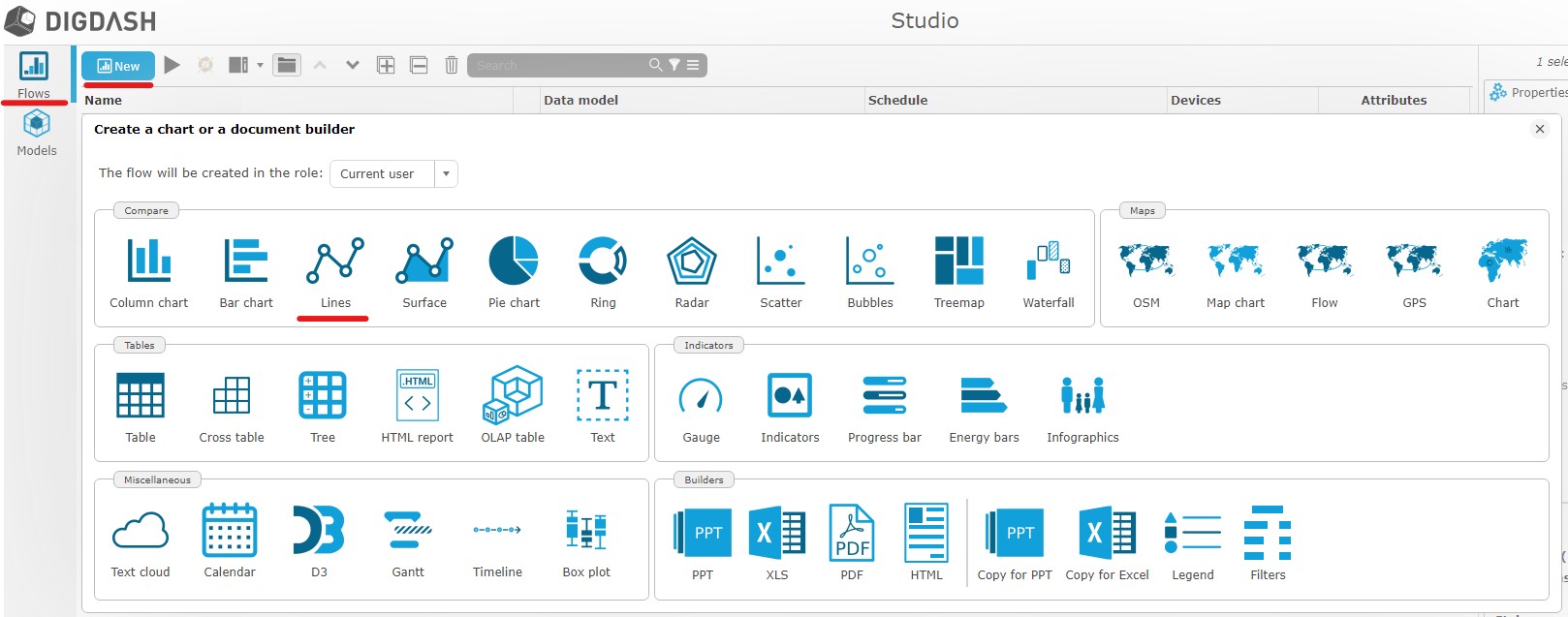Switch to the Models section
The image size is (1568, 617).
37,133
